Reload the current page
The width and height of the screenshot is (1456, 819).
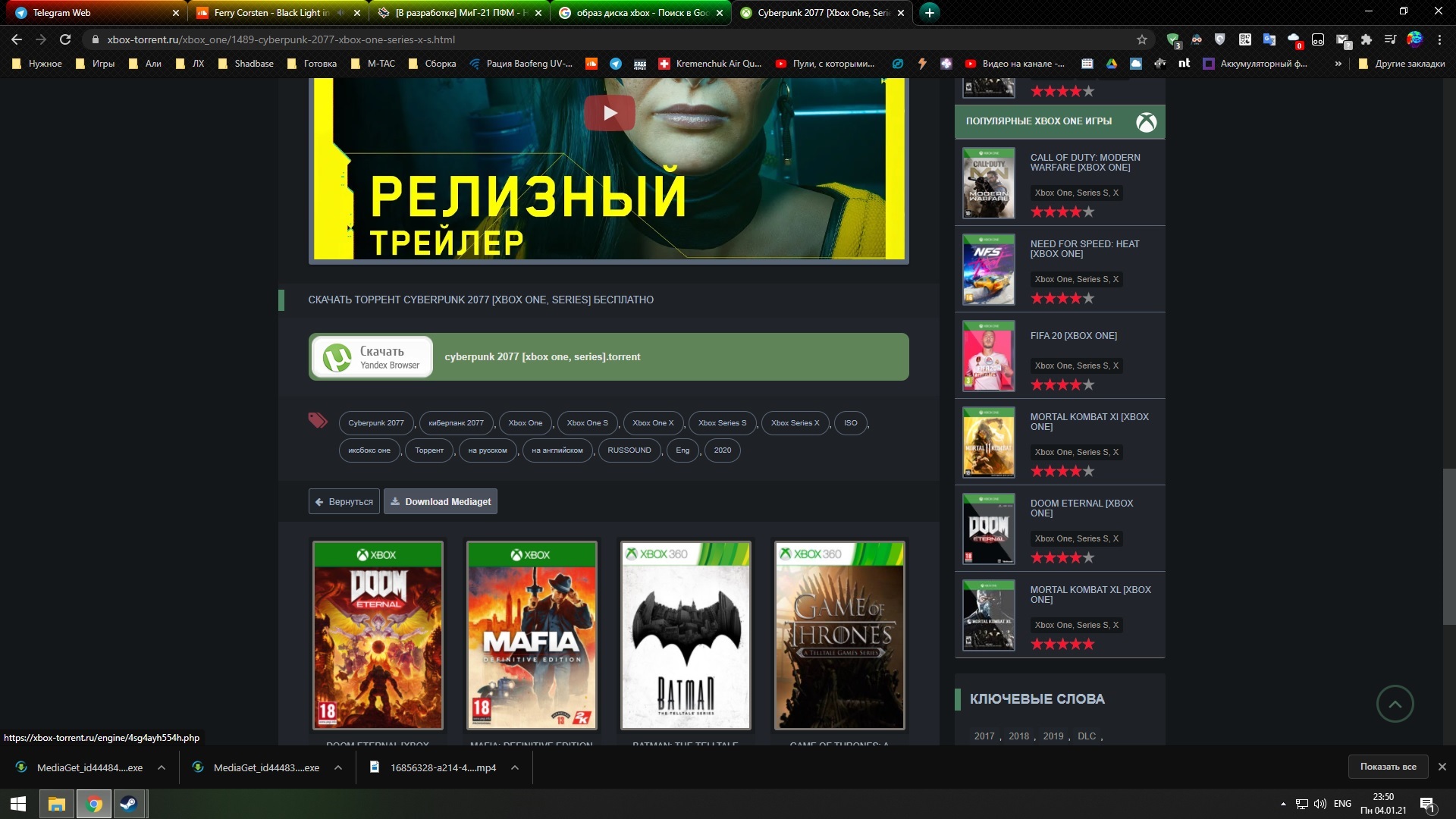click(65, 39)
